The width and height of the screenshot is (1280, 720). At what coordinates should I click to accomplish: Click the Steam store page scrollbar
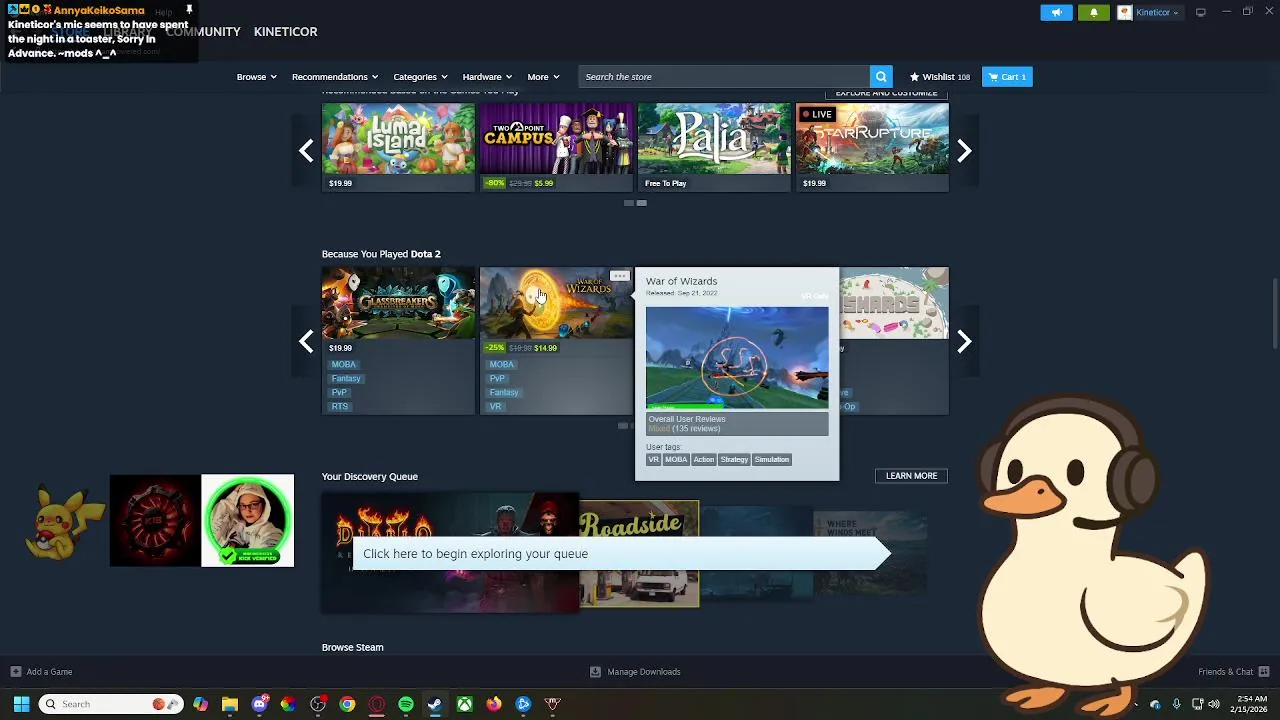1274,315
